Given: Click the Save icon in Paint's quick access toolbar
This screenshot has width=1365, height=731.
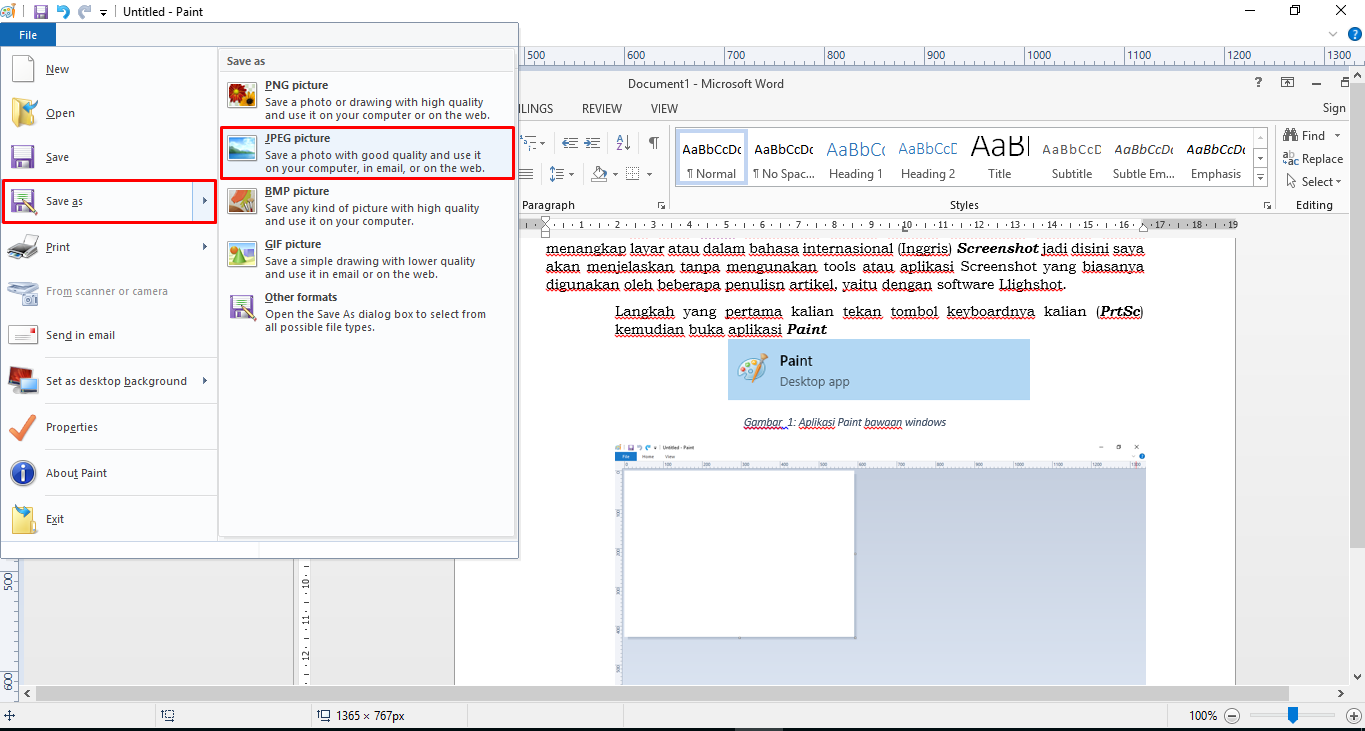Looking at the screenshot, I should 41,12.
